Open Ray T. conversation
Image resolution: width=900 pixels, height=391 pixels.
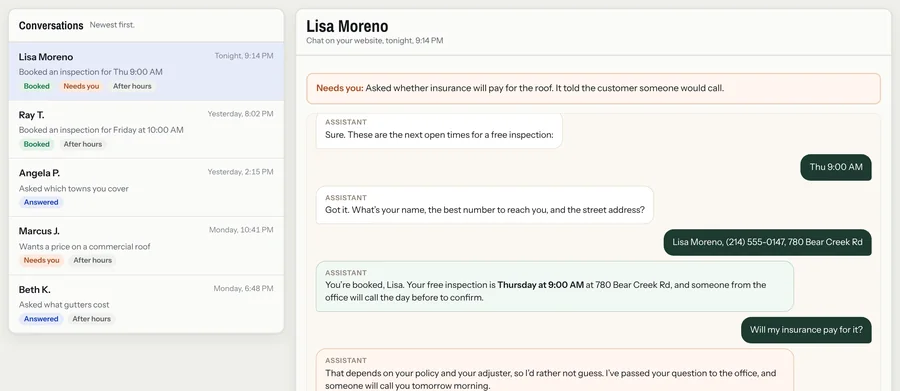146,130
